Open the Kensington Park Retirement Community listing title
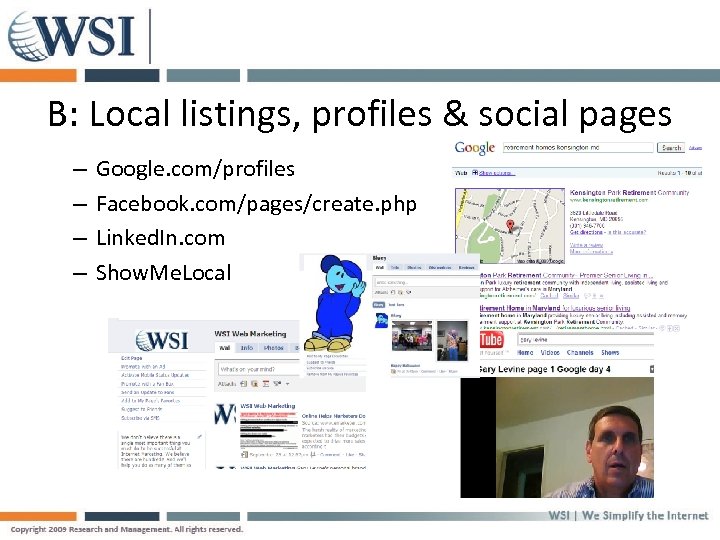Screen dimensions: 720x540 pyautogui.click(x=629, y=192)
